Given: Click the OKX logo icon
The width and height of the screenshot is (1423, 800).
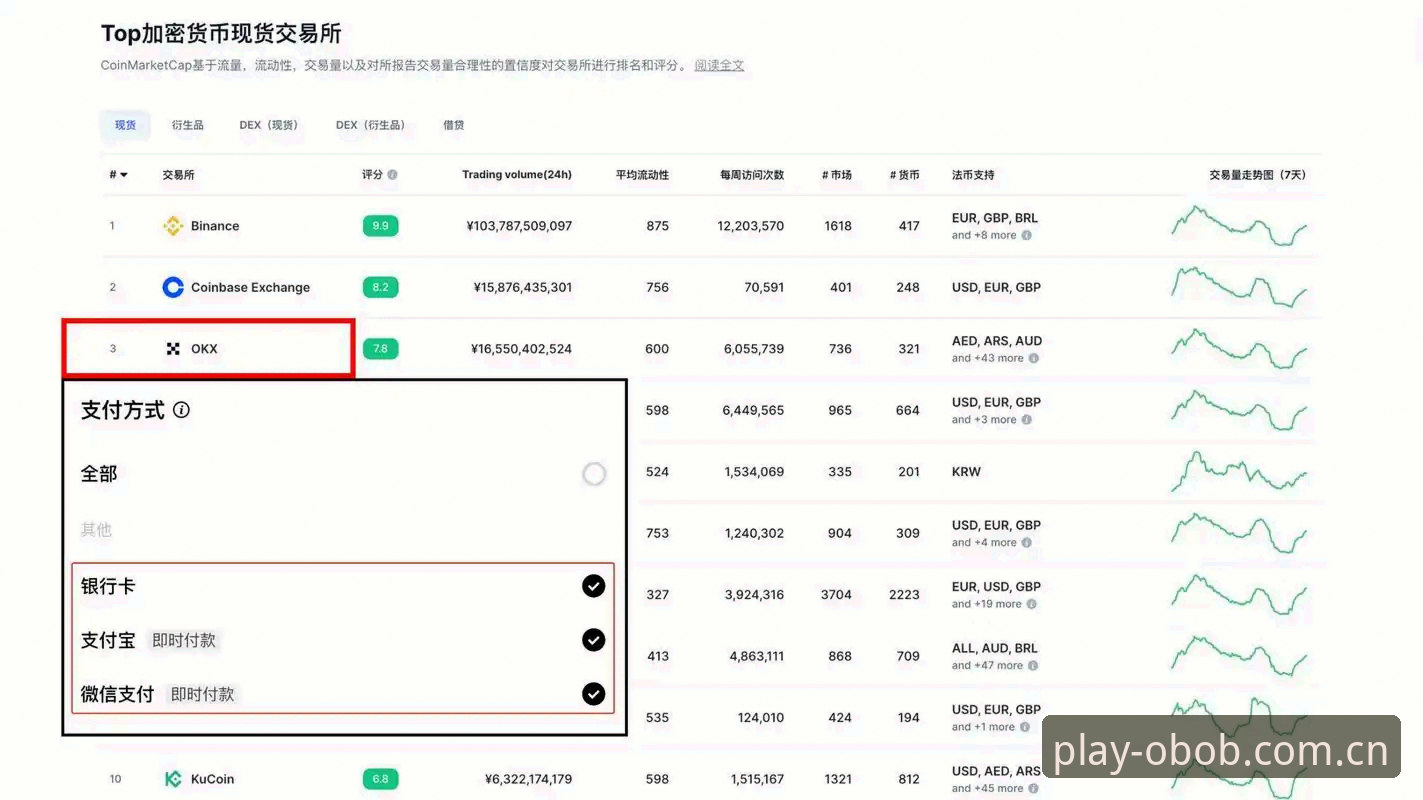Looking at the screenshot, I should [x=173, y=349].
